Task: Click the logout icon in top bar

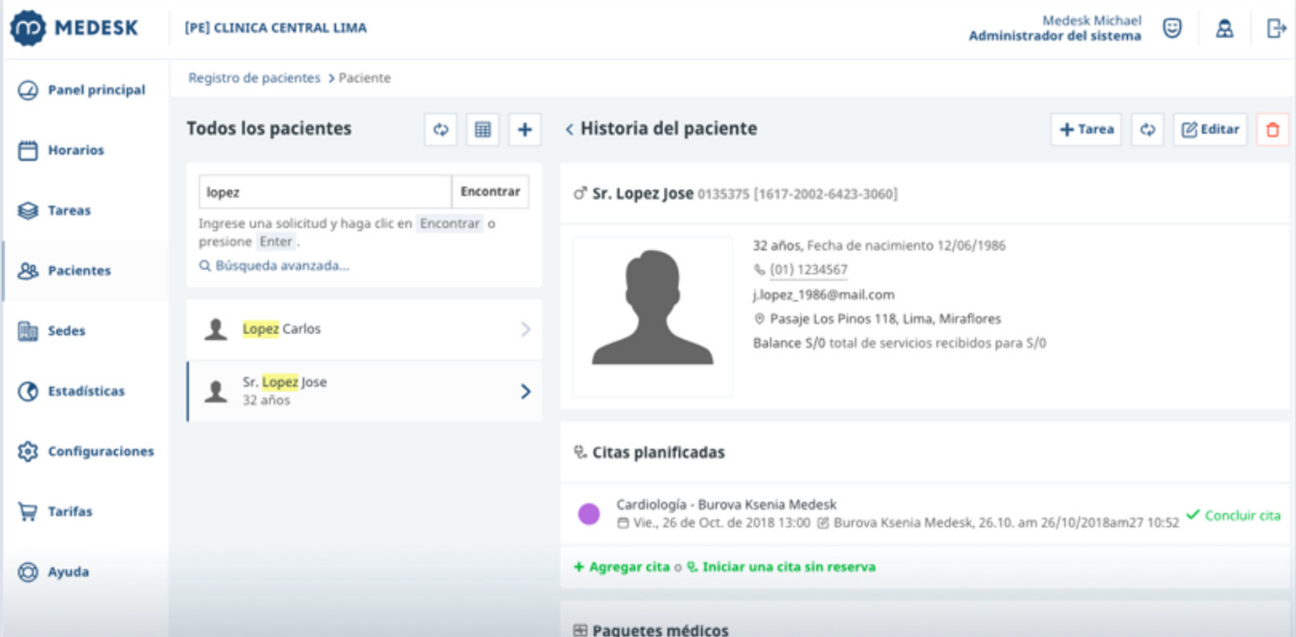Action: click(x=1276, y=28)
